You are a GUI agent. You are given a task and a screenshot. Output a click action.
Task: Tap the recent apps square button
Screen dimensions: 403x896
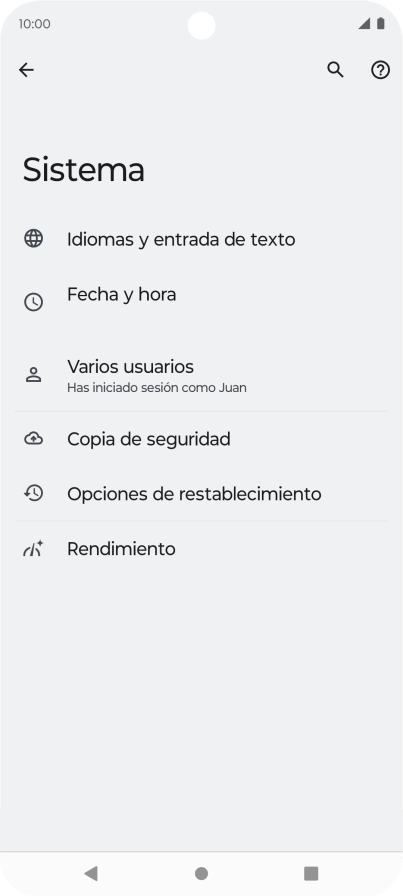(311, 873)
